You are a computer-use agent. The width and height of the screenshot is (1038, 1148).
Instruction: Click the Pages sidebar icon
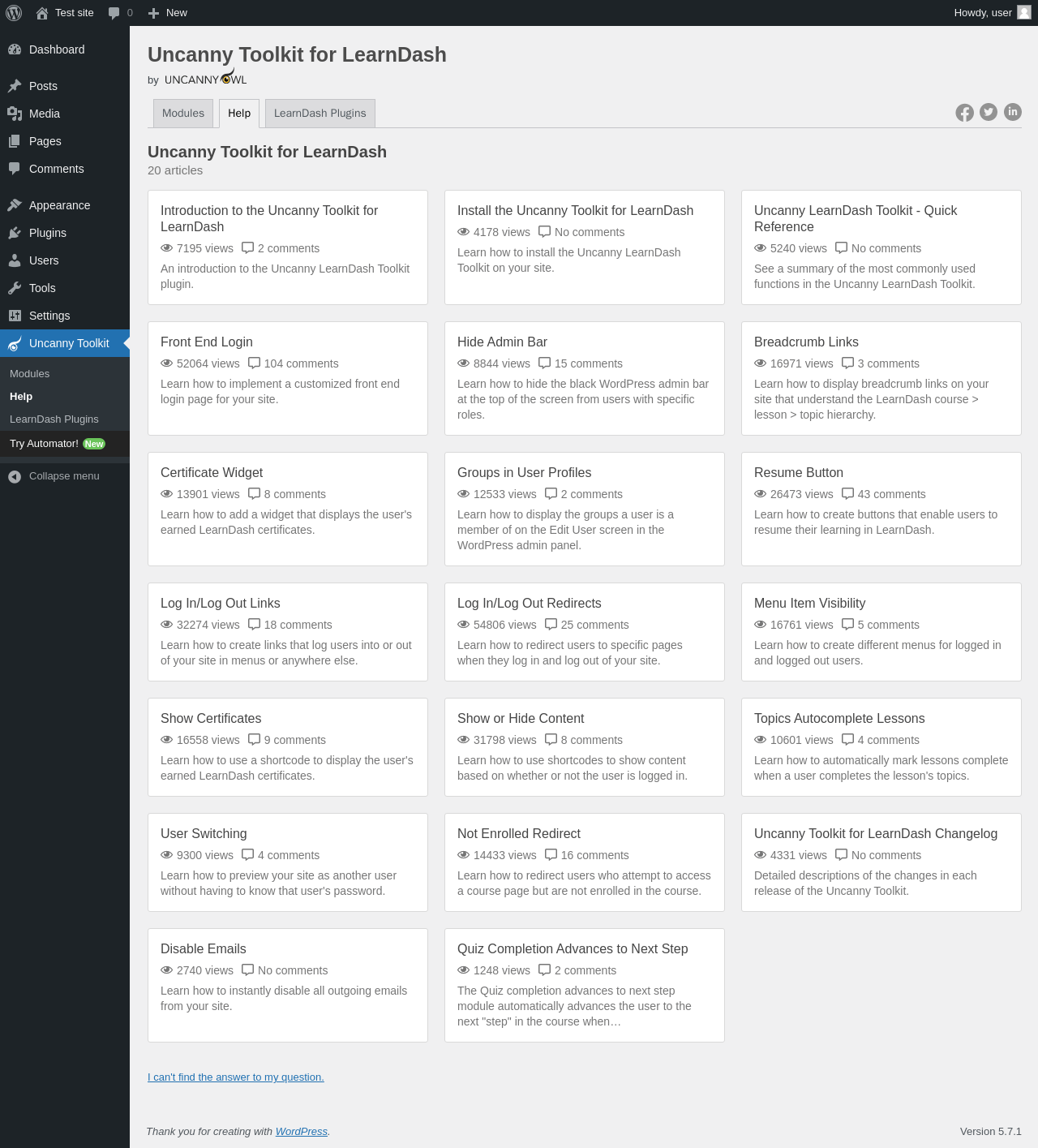tap(15, 141)
